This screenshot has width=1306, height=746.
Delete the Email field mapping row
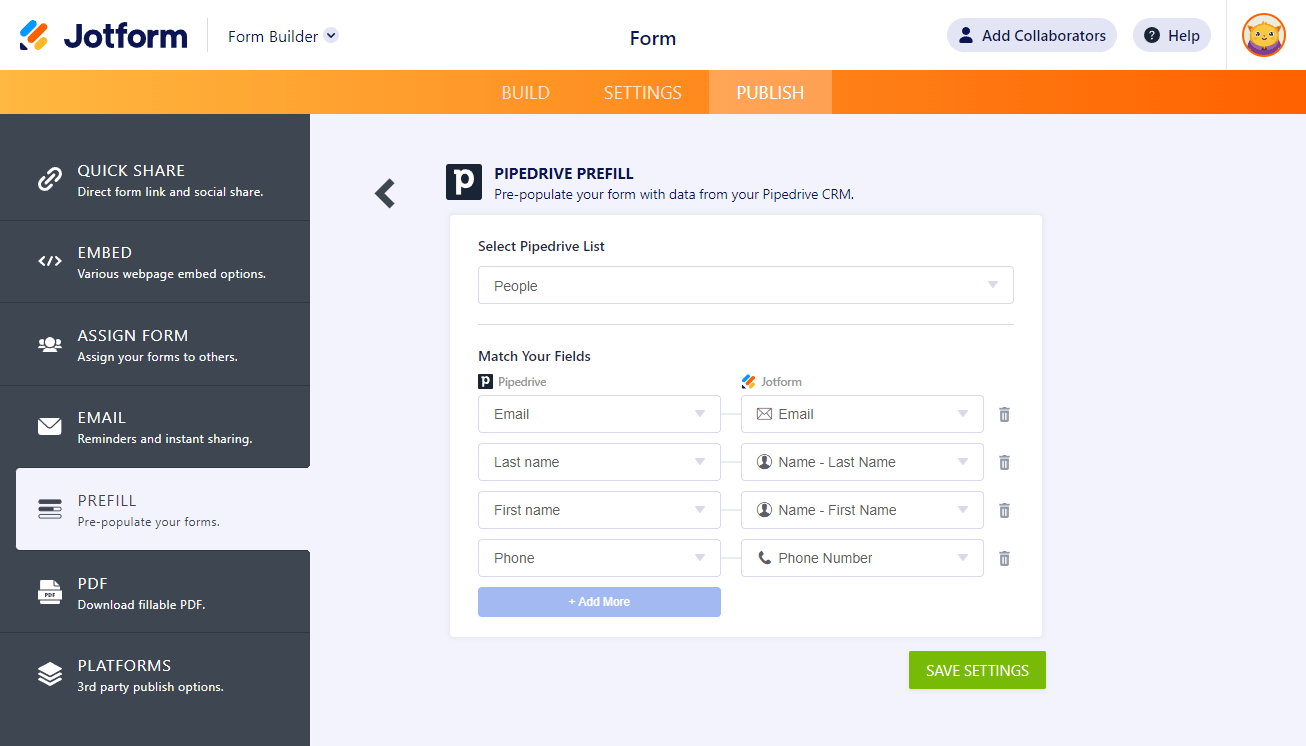click(1004, 414)
